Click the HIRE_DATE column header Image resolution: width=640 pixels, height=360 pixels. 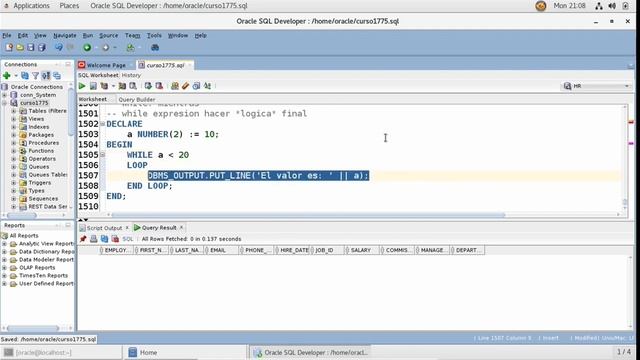(x=291, y=250)
